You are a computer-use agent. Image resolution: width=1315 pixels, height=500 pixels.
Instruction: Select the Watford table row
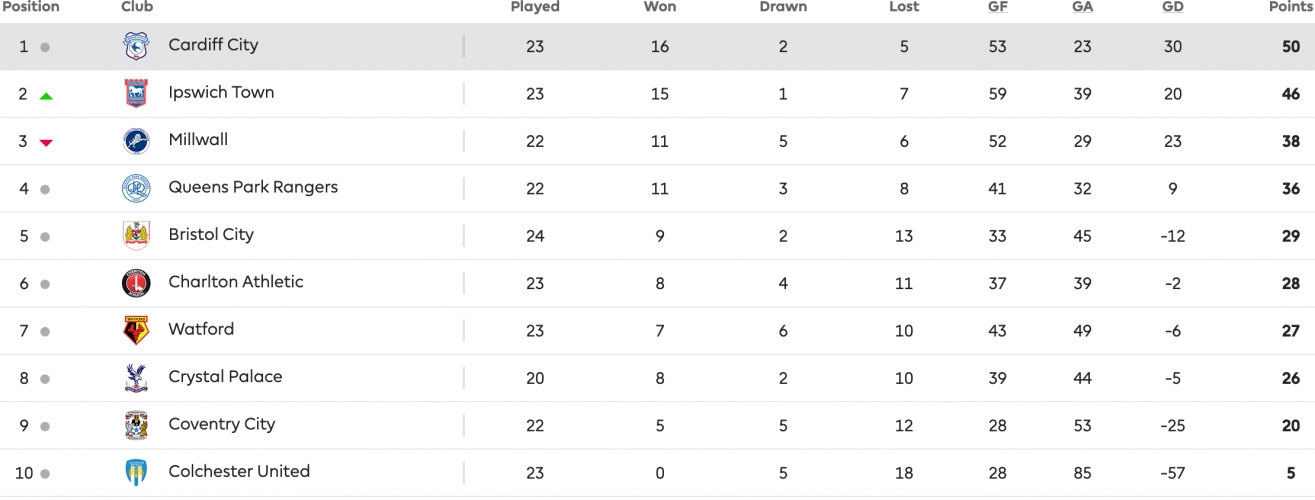tap(657, 330)
